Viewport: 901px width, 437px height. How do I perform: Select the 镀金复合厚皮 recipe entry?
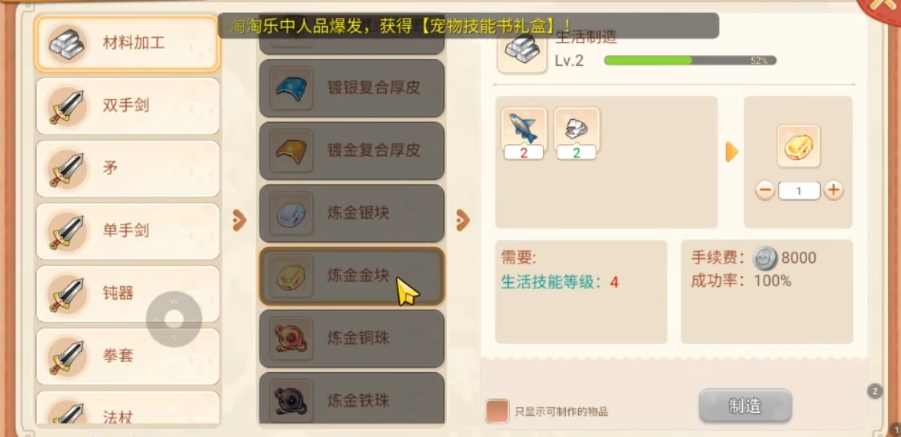click(x=352, y=150)
